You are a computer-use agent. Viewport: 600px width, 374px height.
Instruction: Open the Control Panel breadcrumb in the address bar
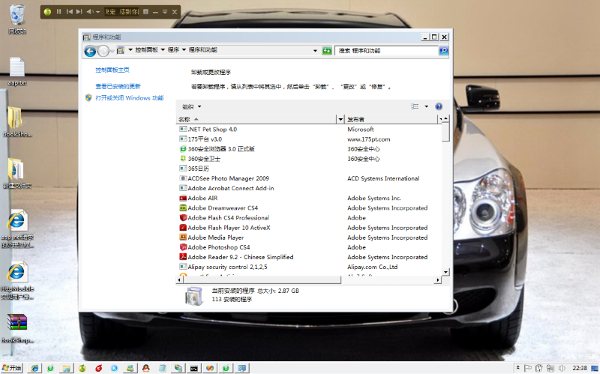(x=147, y=50)
